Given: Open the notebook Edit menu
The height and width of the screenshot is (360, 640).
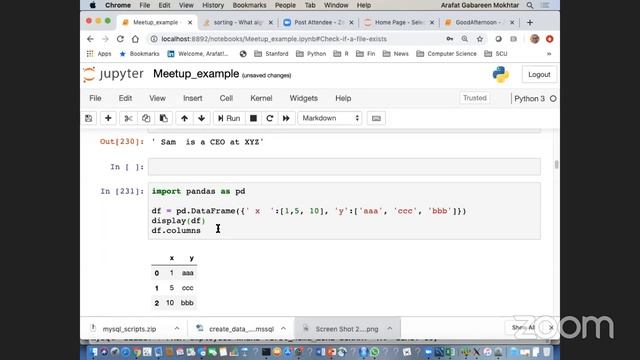Looking at the screenshot, I should coord(125,98).
